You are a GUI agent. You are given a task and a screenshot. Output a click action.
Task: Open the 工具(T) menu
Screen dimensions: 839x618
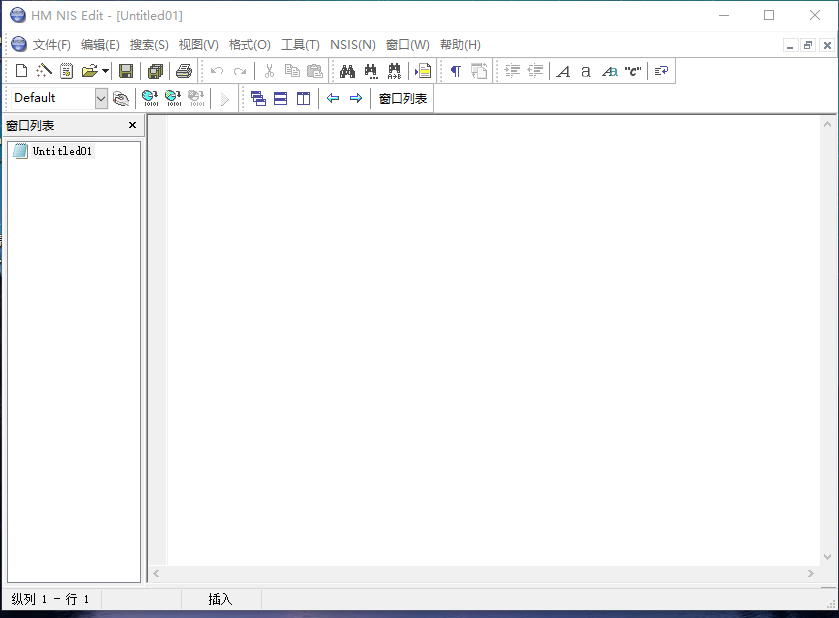[x=300, y=45]
